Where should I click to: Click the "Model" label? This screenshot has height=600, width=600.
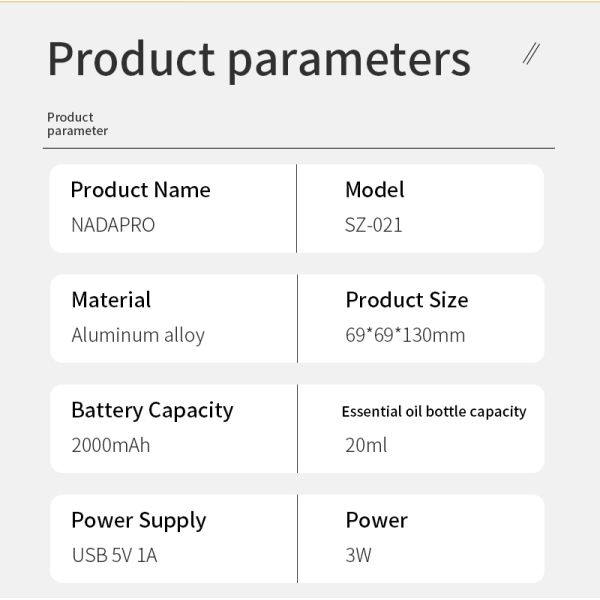coord(375,190)
